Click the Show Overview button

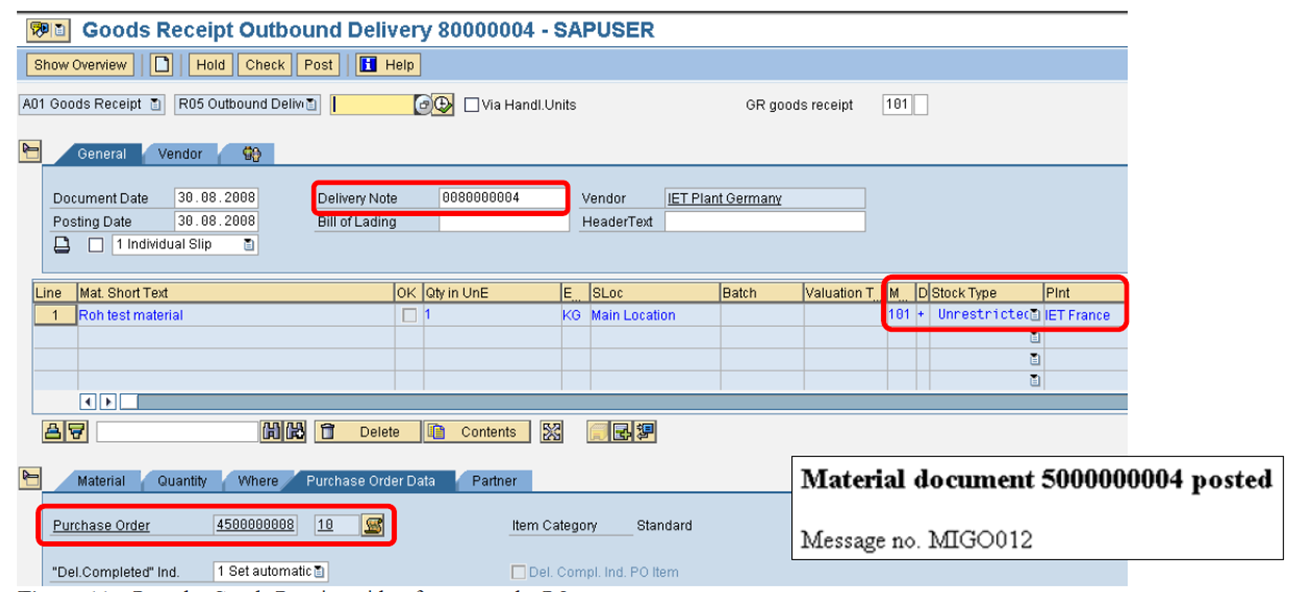pos(79,65)
